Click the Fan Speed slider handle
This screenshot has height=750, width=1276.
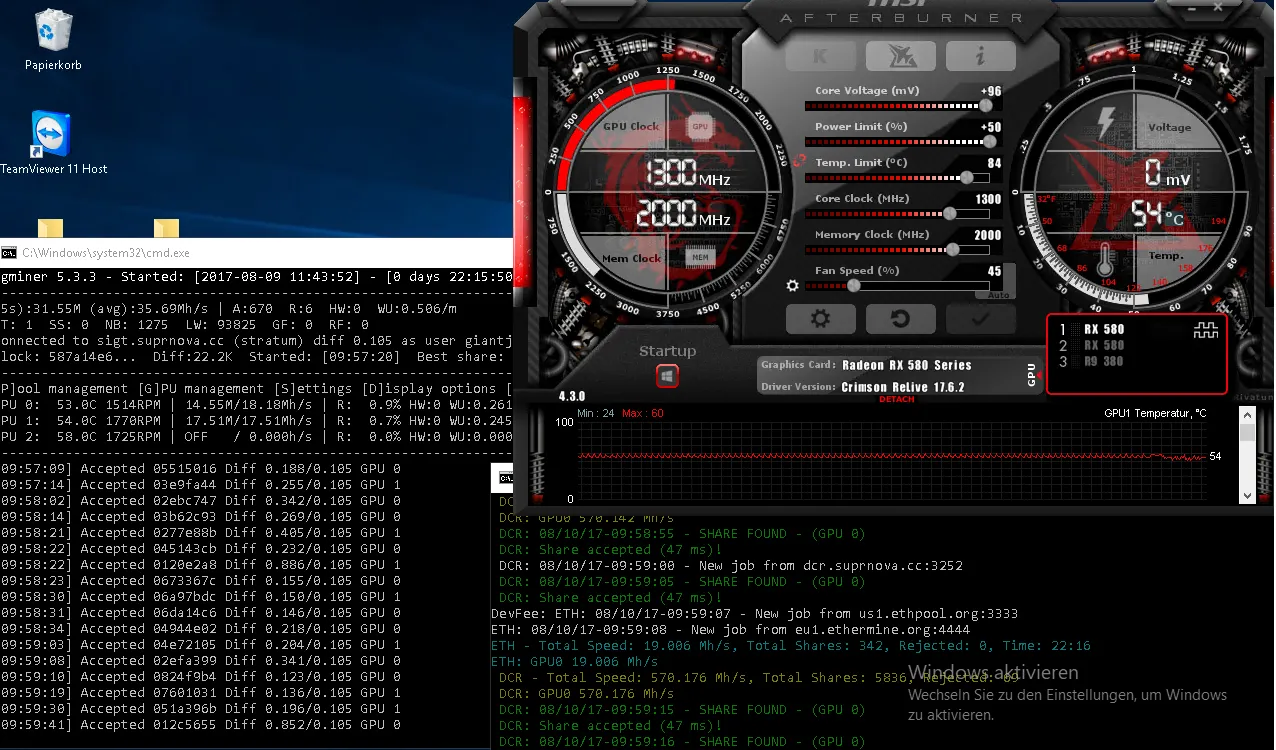click(x=853, y=285)
